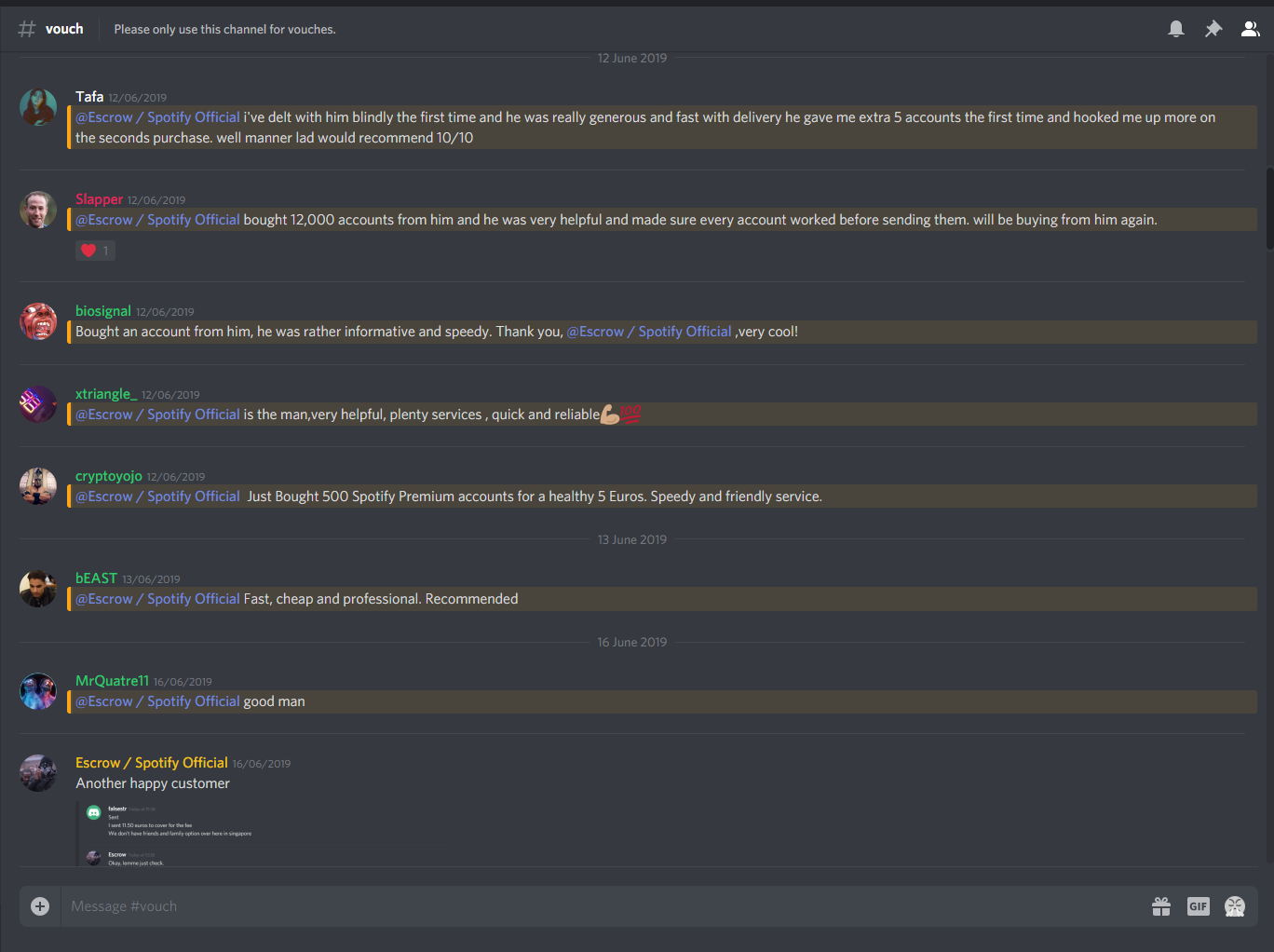Click the username Slapper
Image resolution: width=1274 pixels, height=952 pixels.
(x=99, y=199)
